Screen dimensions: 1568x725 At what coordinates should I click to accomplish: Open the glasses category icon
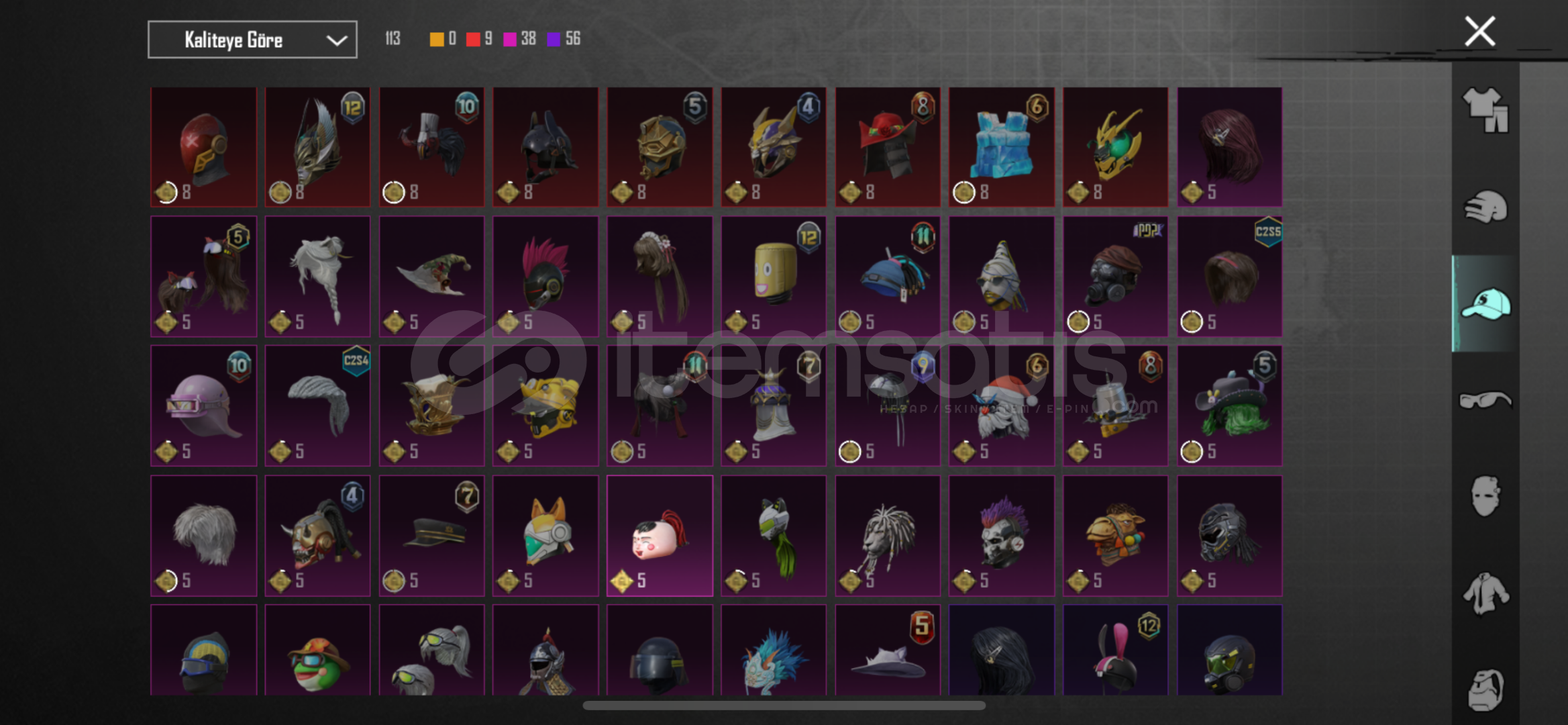pos(1485,400)
